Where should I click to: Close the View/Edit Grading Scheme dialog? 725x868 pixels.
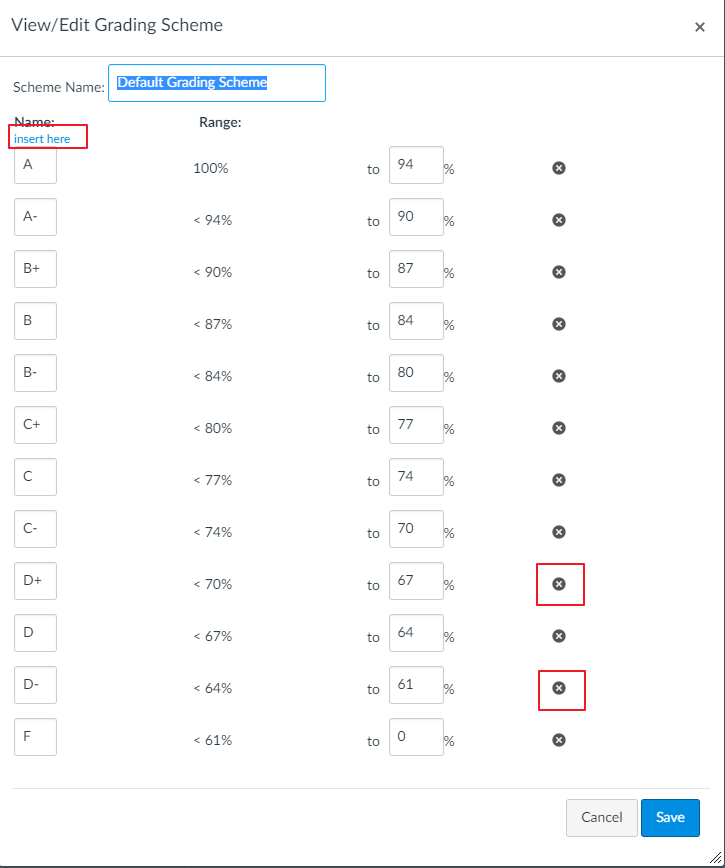click(x=700, y=27)
